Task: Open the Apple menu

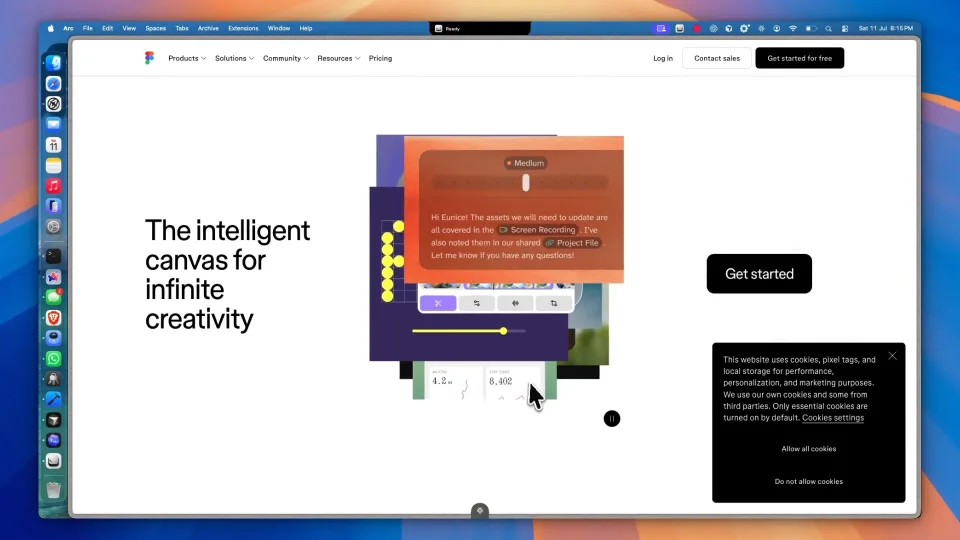Action: 51,28
